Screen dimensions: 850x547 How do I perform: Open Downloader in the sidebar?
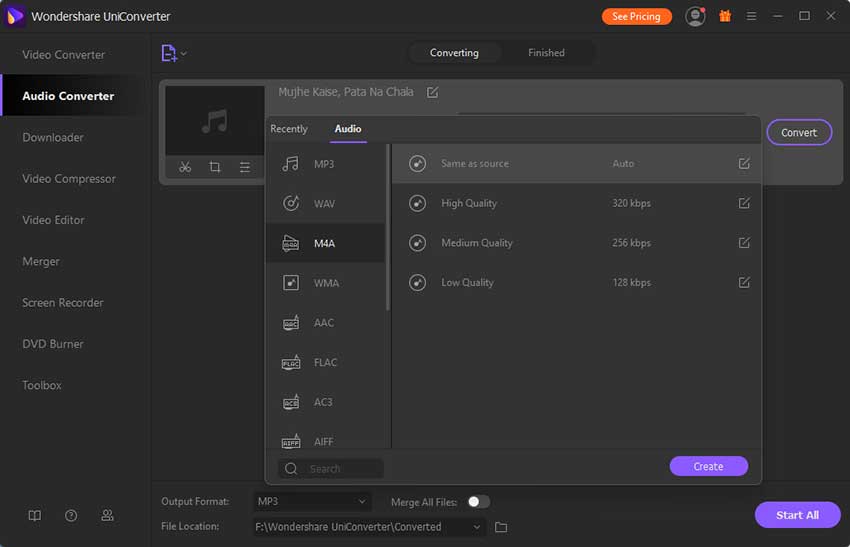(x=53, y=137)
